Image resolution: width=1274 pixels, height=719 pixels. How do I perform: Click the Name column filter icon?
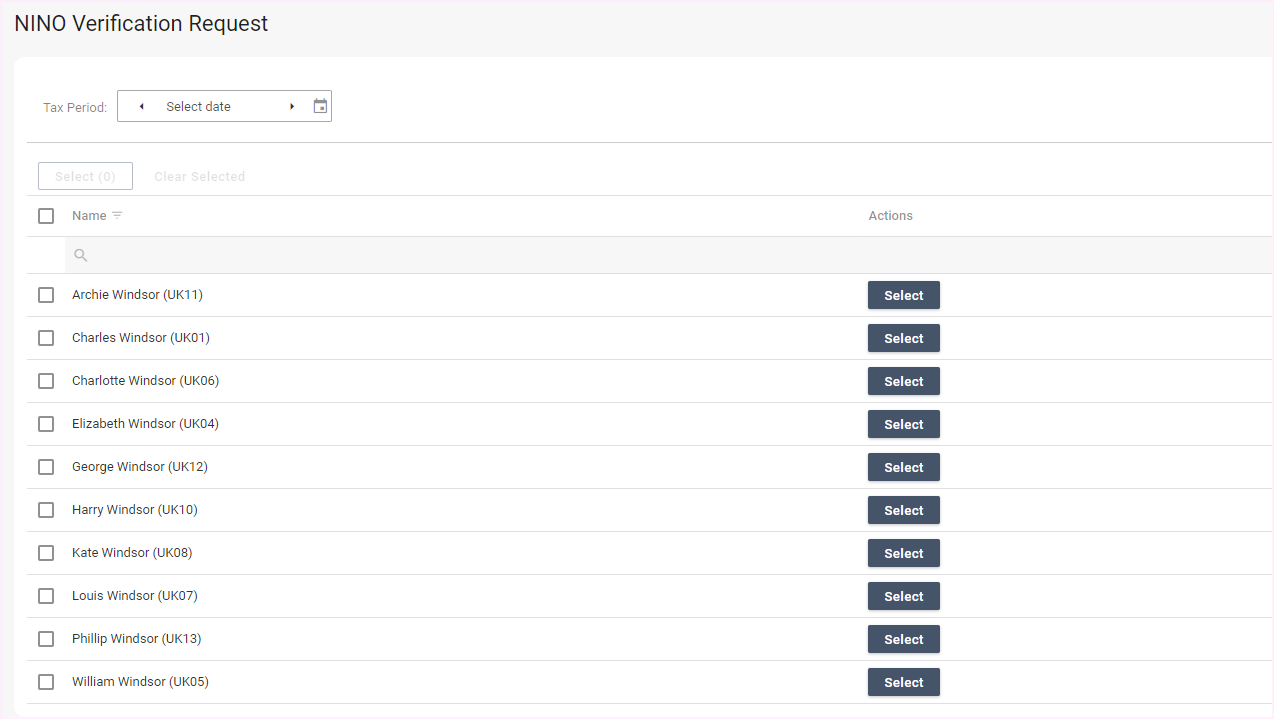coord(117,216)
